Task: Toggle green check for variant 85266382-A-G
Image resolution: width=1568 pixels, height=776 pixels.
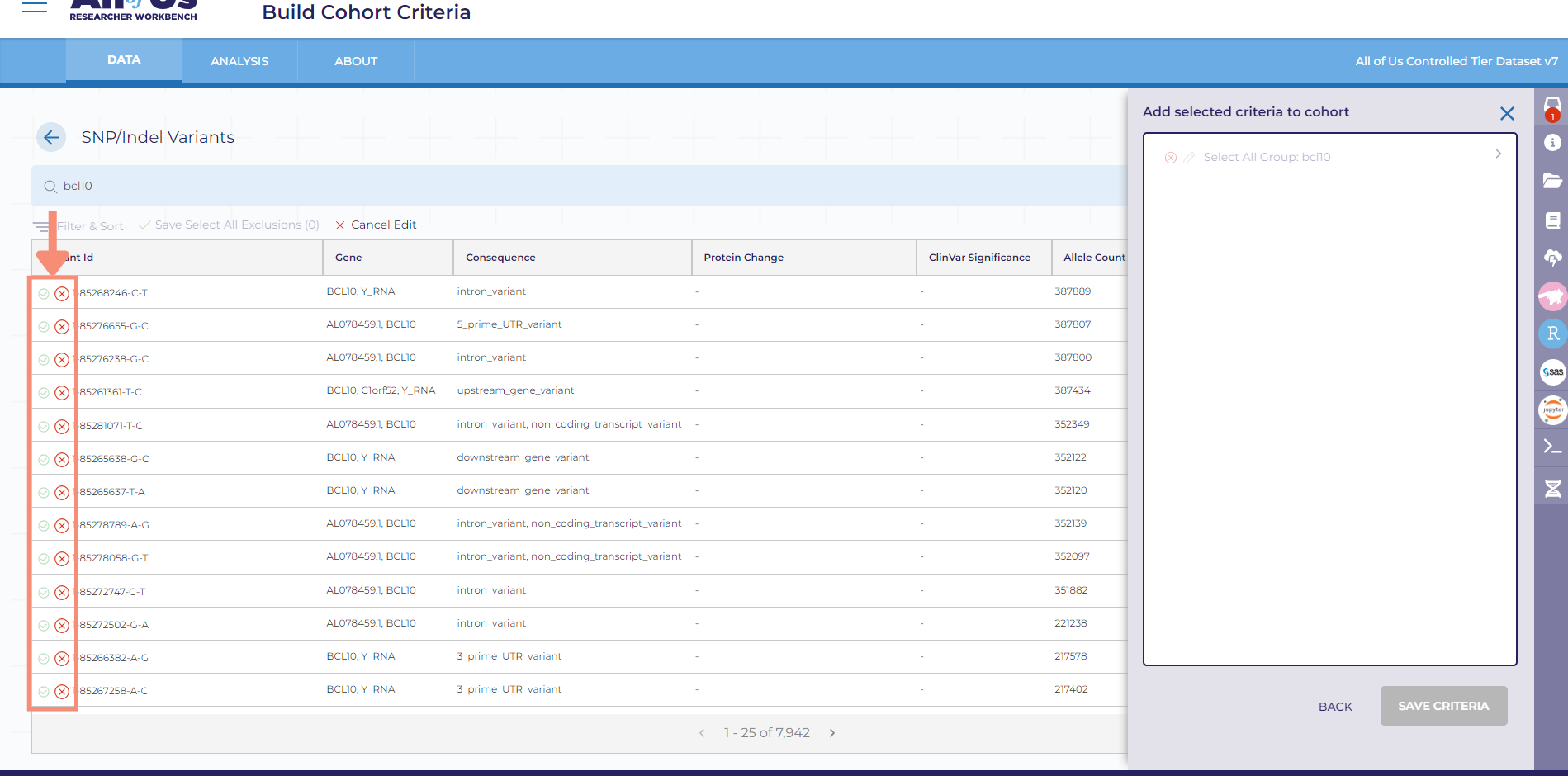Action: coord(44,659)
